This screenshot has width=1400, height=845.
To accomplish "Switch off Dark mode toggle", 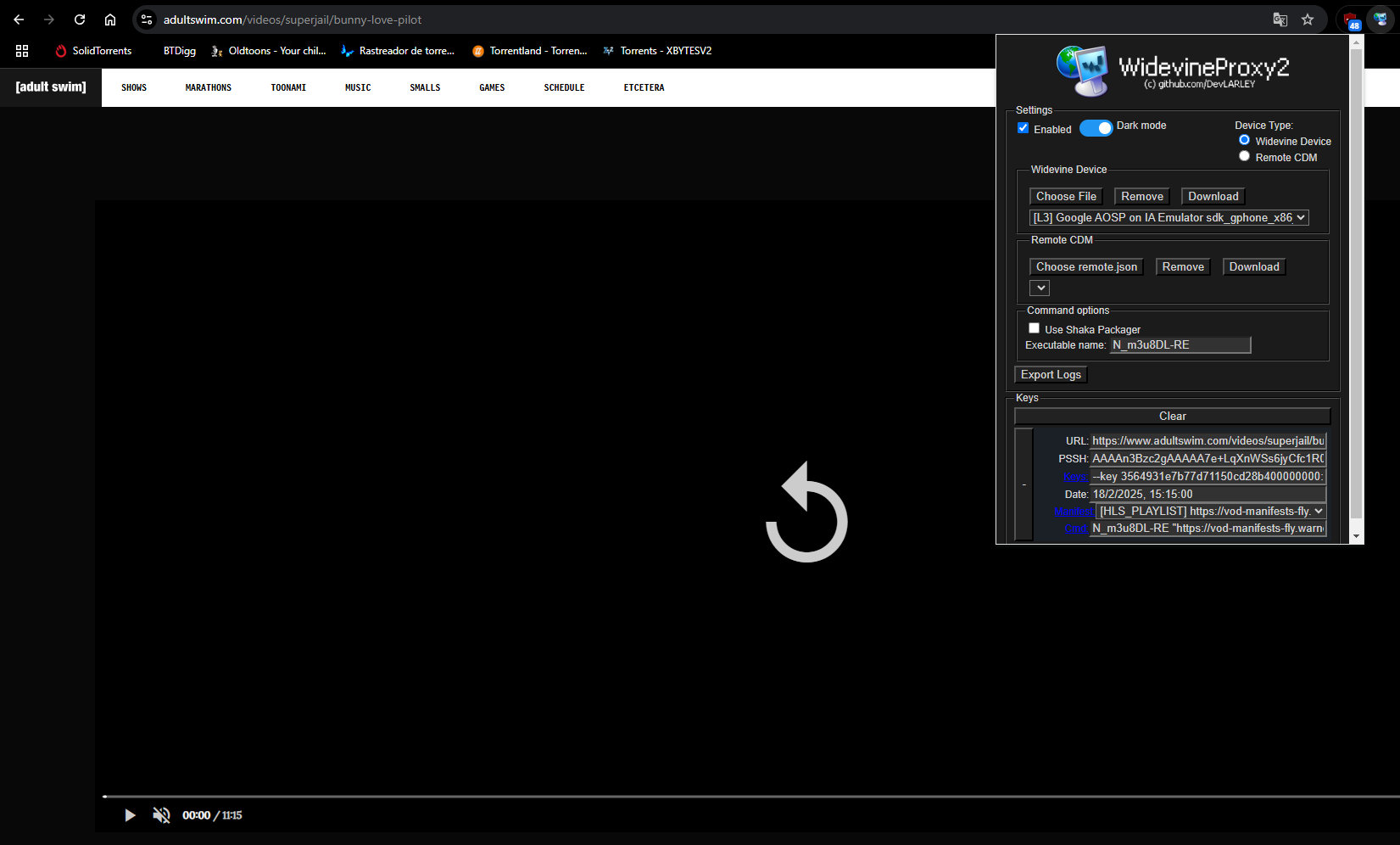I will 1096,128.
